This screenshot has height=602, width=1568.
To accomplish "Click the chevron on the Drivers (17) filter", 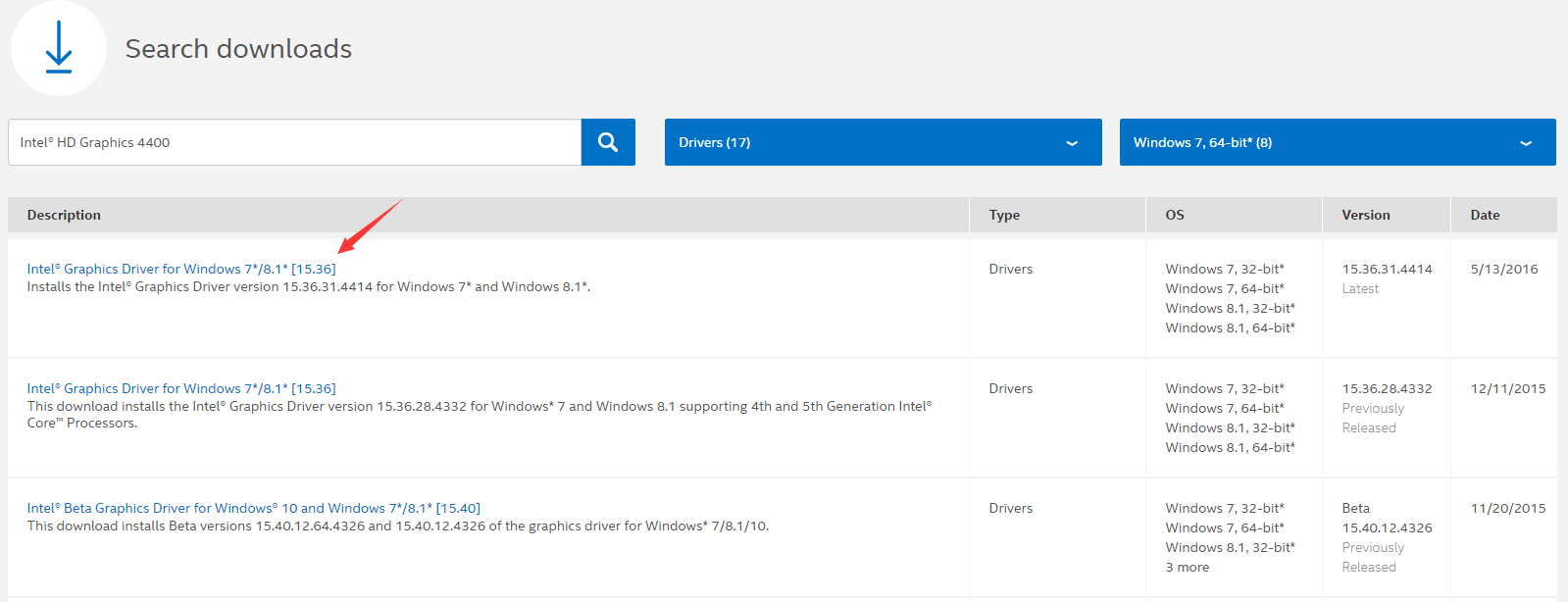I will tap(1072, 143).
